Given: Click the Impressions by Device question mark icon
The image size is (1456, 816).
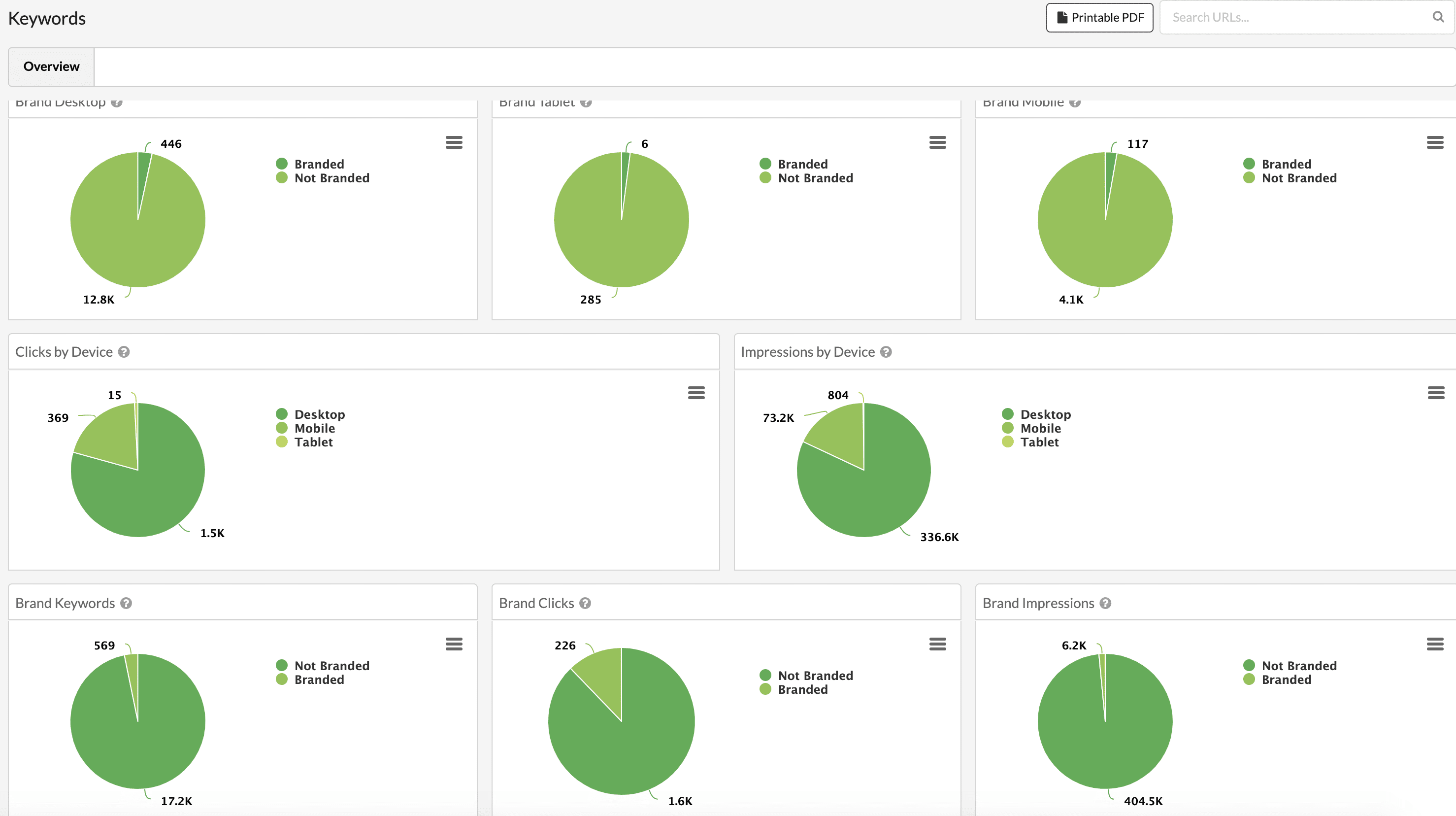Looking at the screenshot, I should [886, 352].
